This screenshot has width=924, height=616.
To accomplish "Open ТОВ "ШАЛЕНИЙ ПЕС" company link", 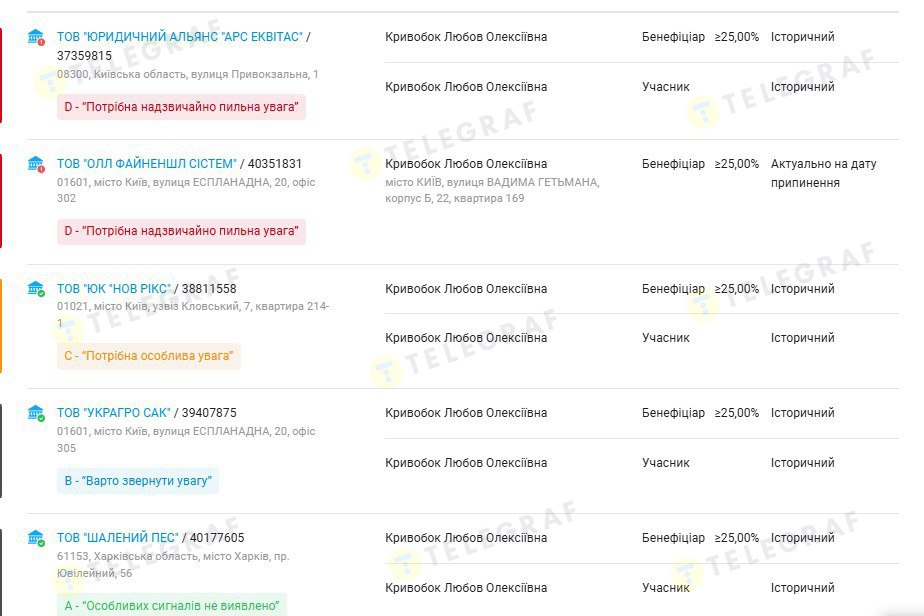I will click(x=118, y=538).
